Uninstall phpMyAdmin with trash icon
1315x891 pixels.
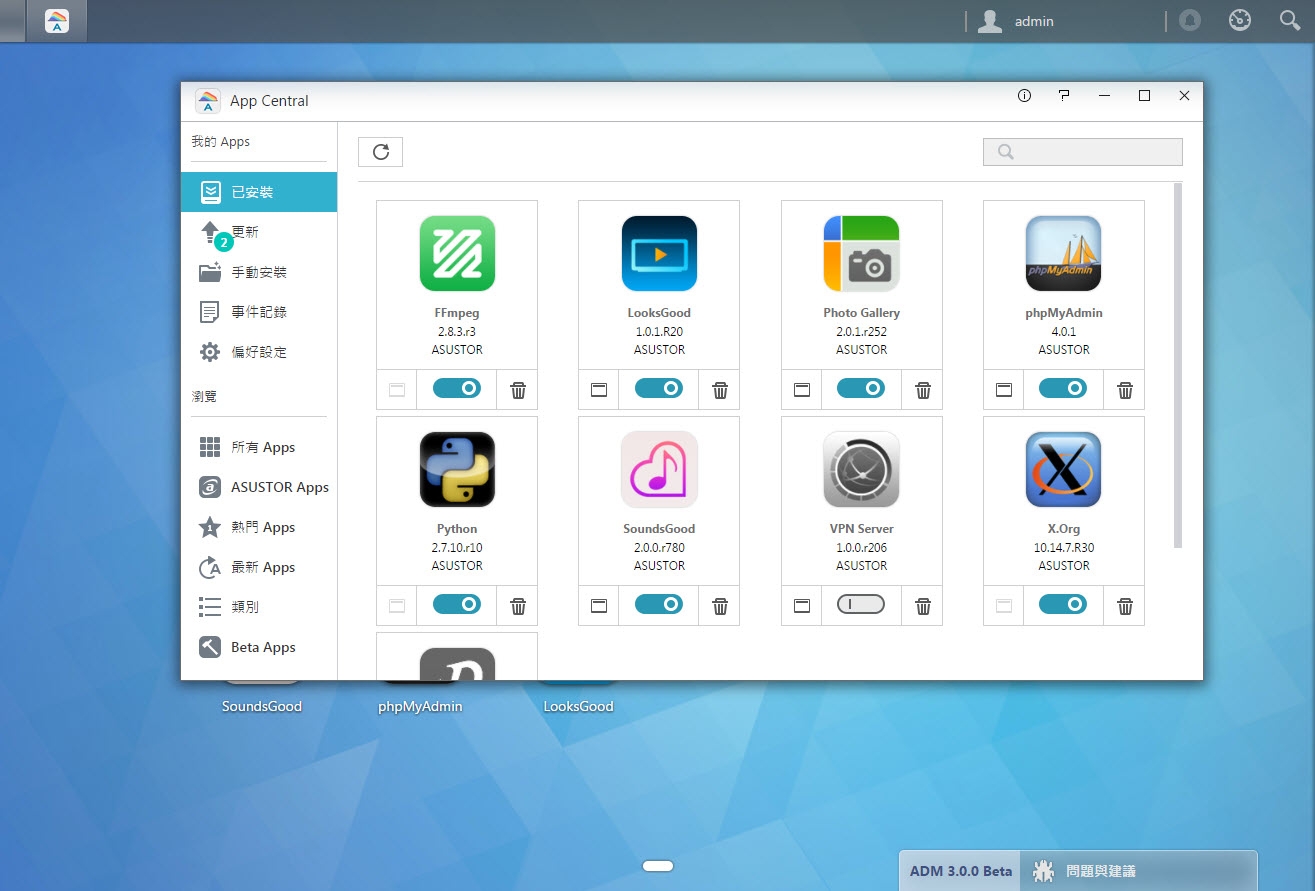coord(1125,390)
